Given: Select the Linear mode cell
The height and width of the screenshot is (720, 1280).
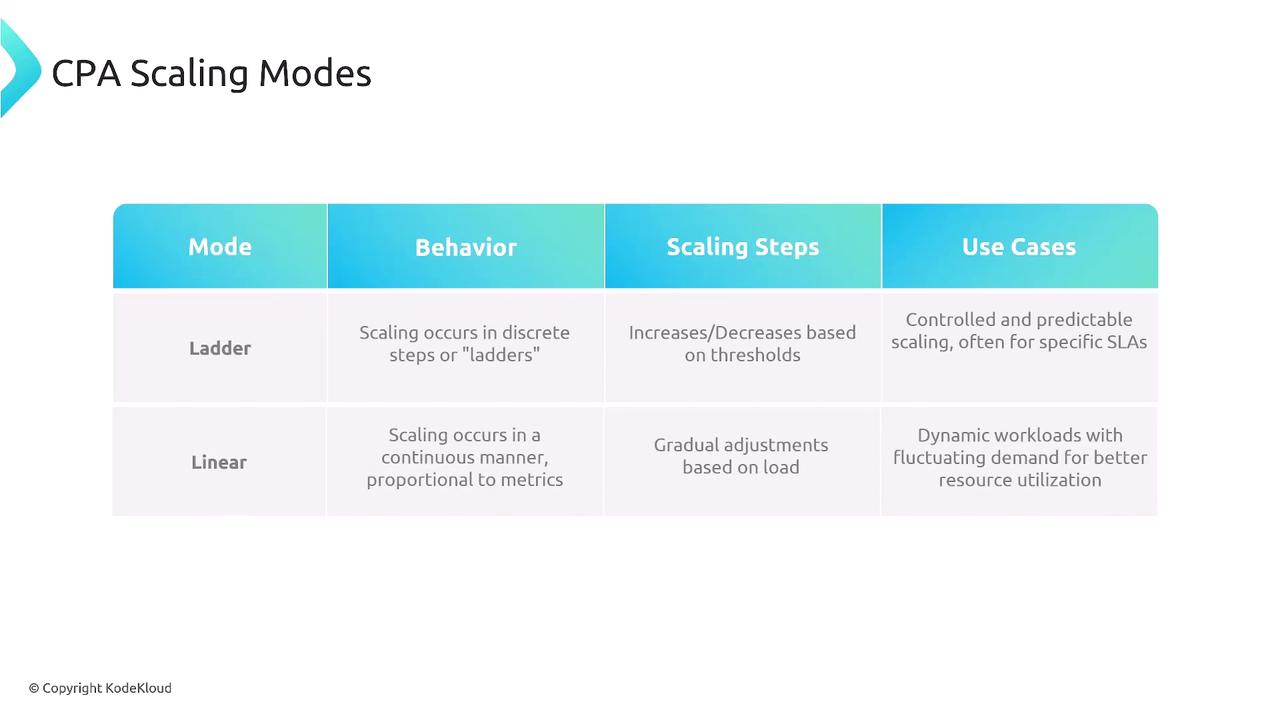Looking at the screenshot, I should click(219, 462).
